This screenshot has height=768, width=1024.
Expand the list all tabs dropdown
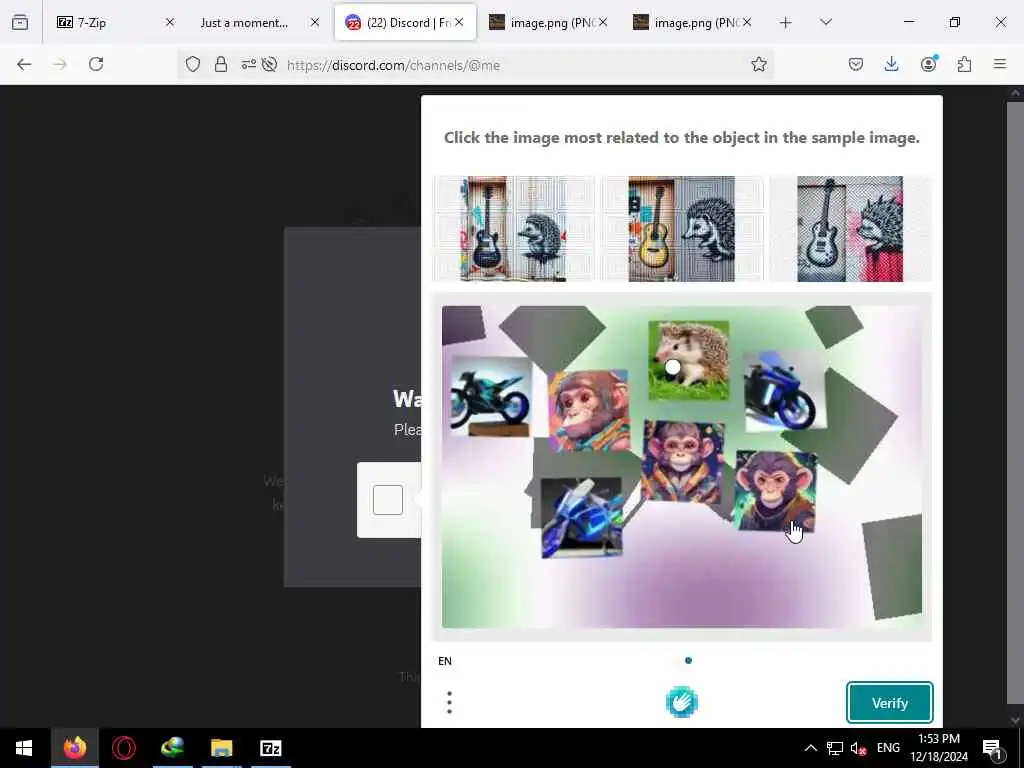[x=826, y=23]
